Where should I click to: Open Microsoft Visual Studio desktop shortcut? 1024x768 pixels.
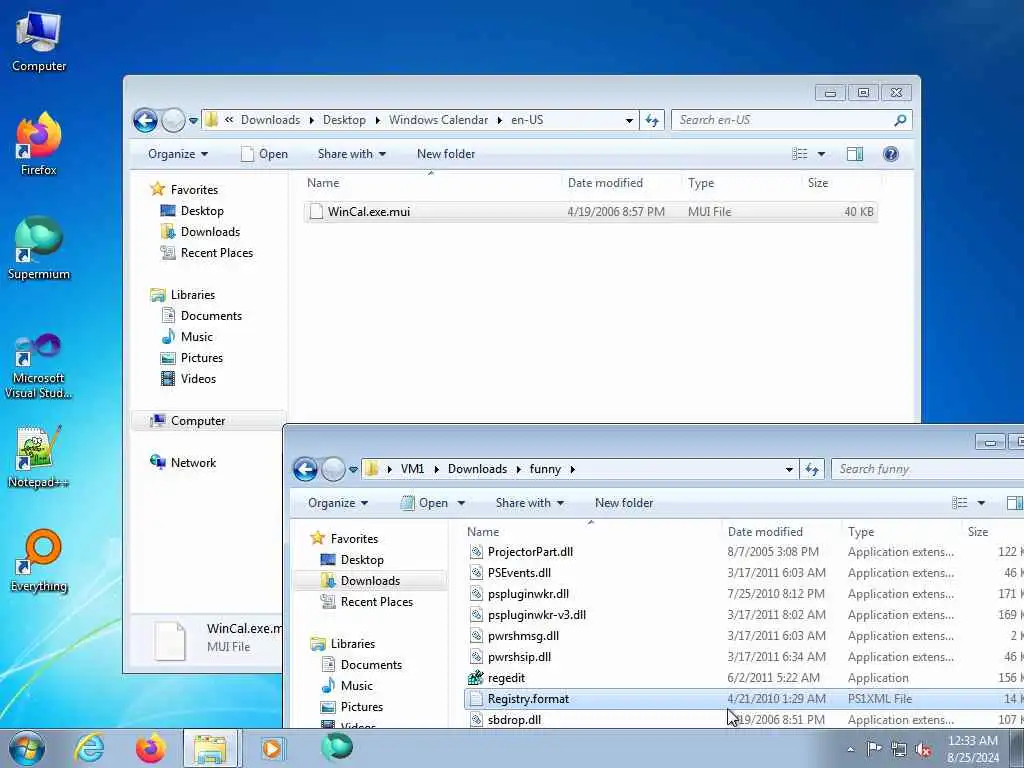coord(39,366)
